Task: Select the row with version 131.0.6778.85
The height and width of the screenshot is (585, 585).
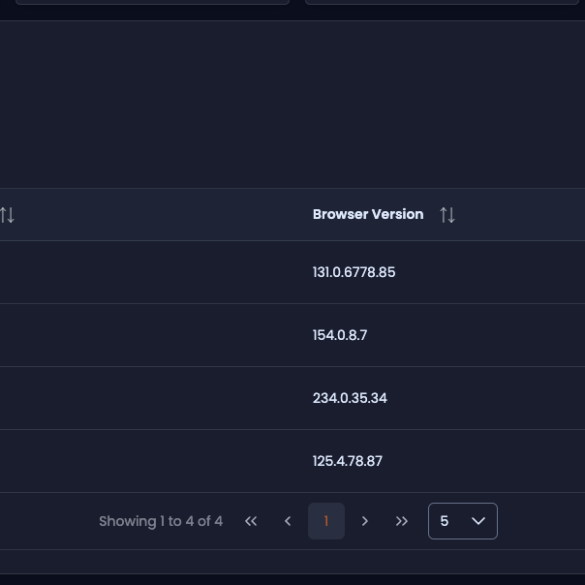Action: (292, 272)
